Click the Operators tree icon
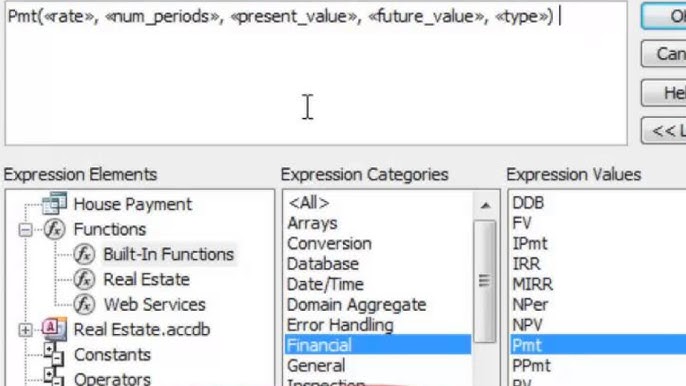This screenshot has width=686, height=386. (x=54, y=377)
